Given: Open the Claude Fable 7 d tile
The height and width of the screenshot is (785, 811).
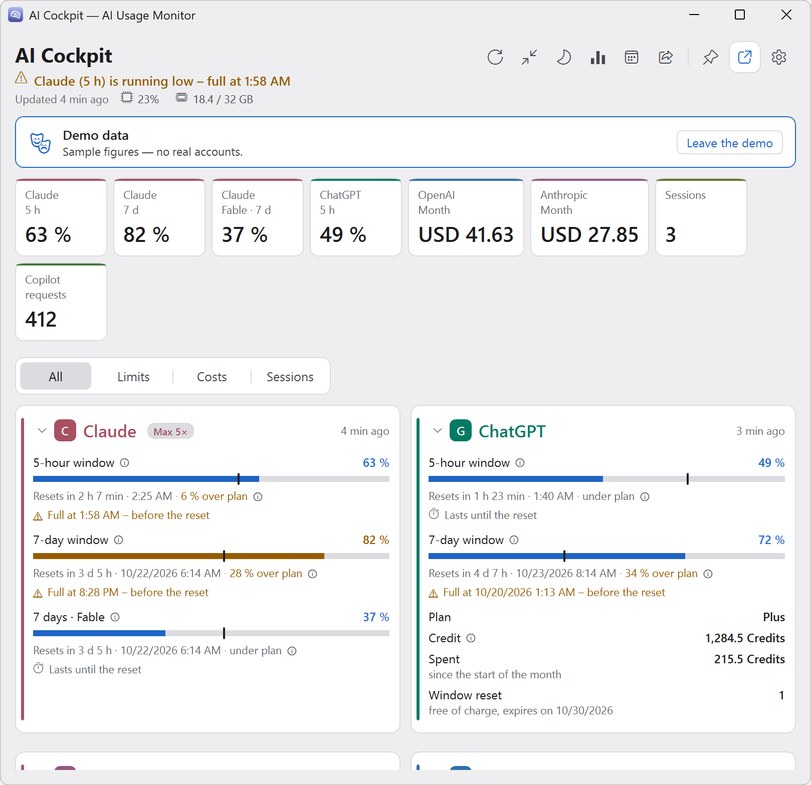Looking at the screenshot, I should pos(258,217).
